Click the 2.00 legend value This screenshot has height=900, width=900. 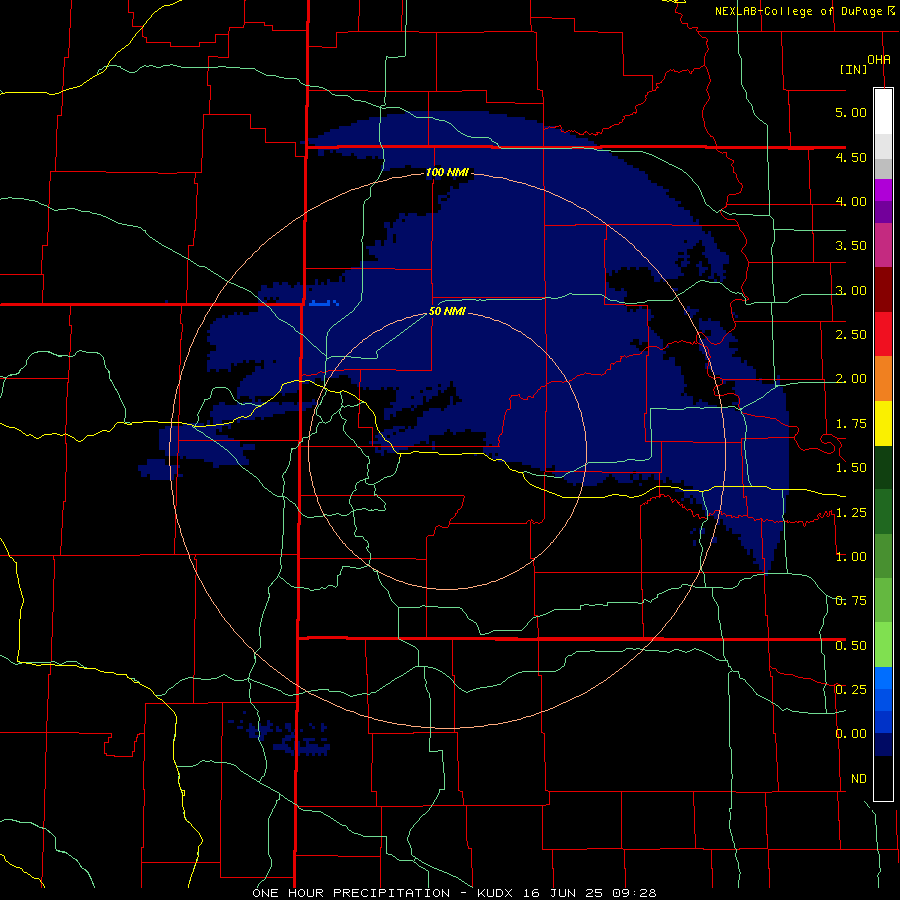tap(851, 379)
